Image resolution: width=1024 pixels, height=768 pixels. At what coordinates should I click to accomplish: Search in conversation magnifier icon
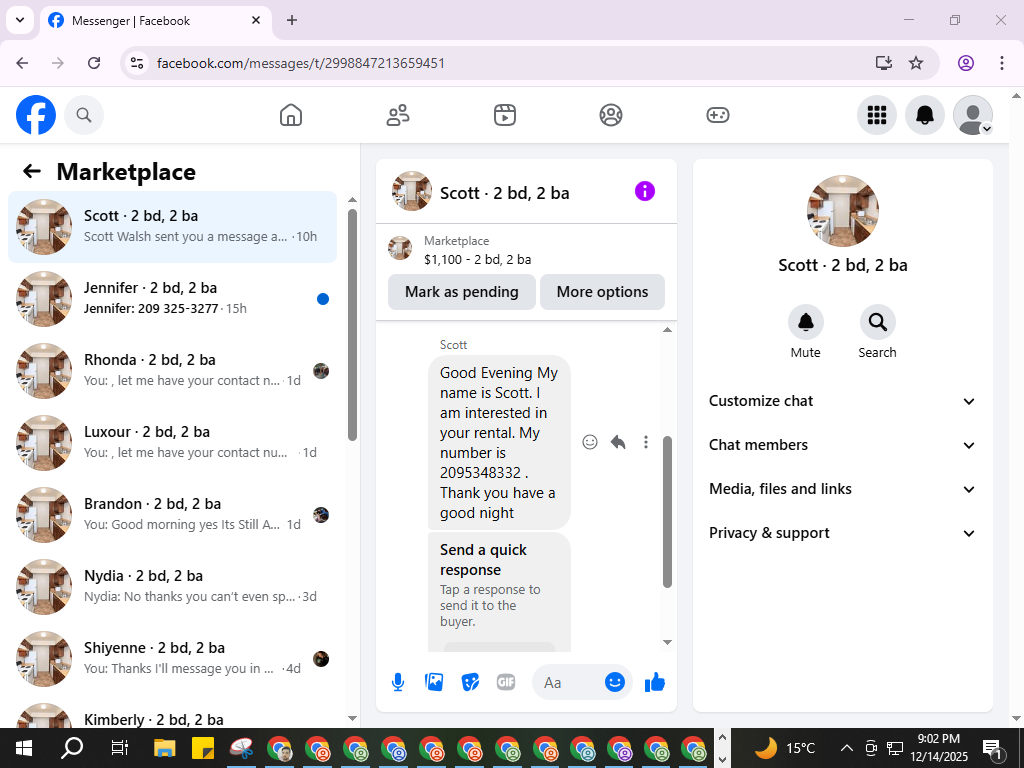pos(877,322)
